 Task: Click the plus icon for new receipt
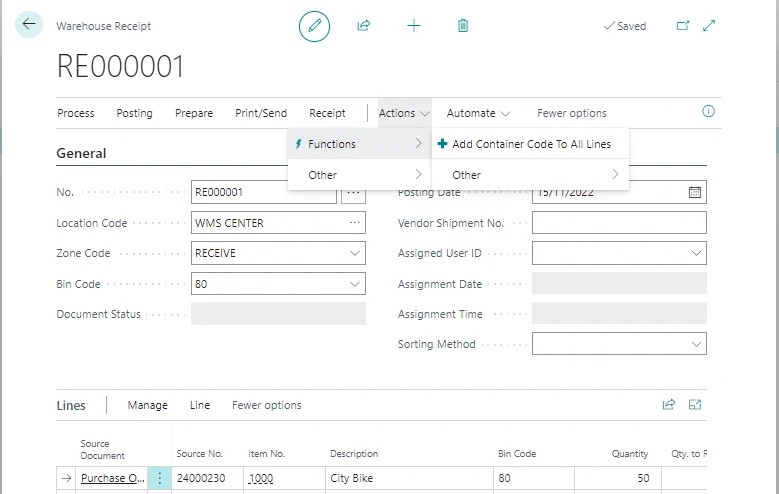click(x=414, y=26)
